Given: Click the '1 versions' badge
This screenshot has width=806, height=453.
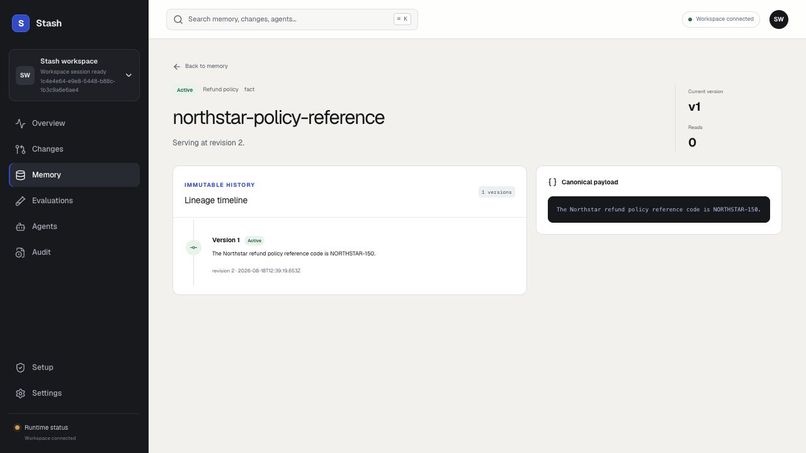Looking at the screenshot, I should click(x=497, y=192).
